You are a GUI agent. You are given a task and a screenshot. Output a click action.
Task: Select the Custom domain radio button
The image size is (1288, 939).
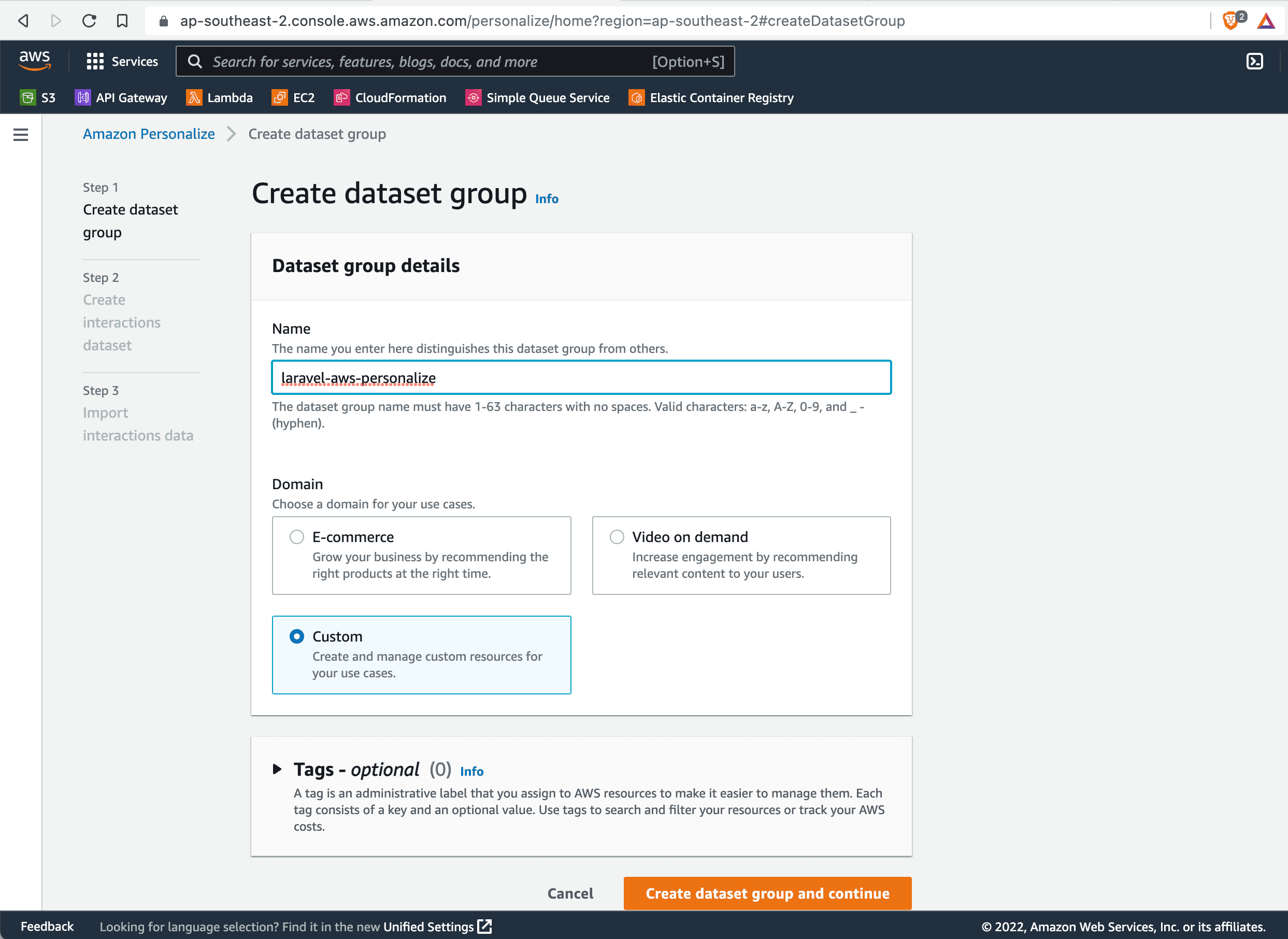[296, 636]
